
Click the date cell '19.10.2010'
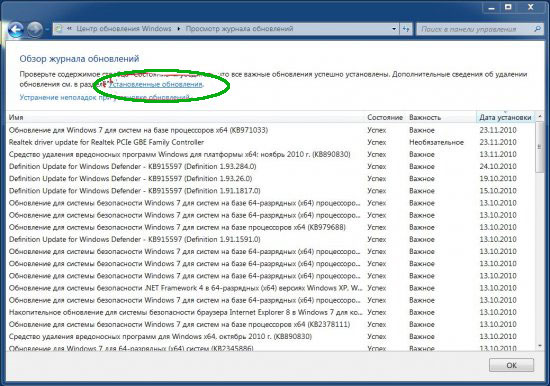[x=498, y=179]
